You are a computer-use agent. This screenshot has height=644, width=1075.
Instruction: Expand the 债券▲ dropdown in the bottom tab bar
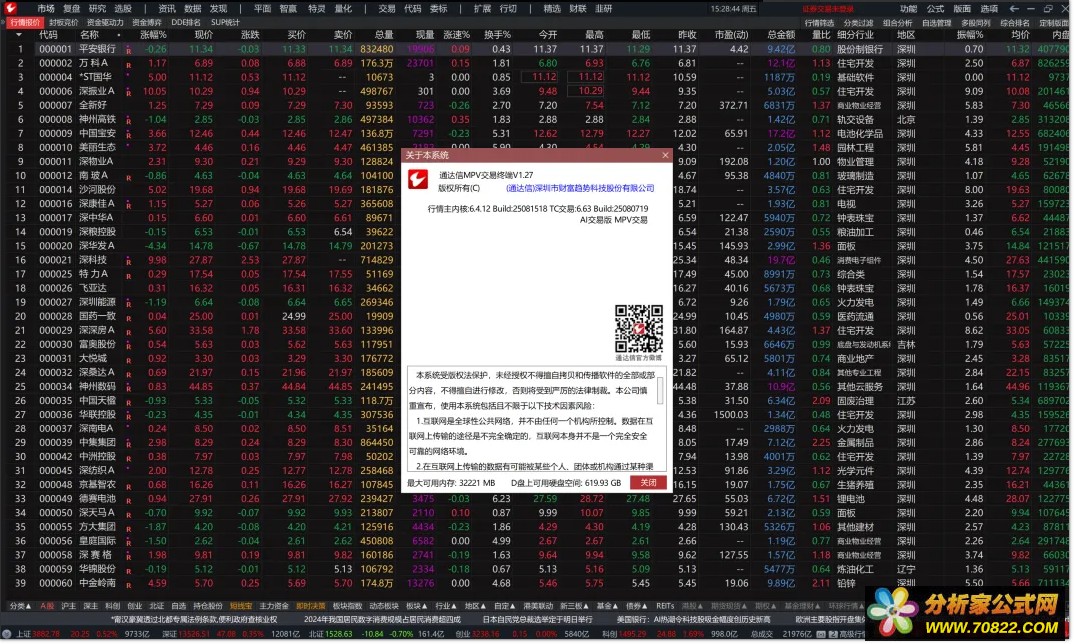(636, 606)
